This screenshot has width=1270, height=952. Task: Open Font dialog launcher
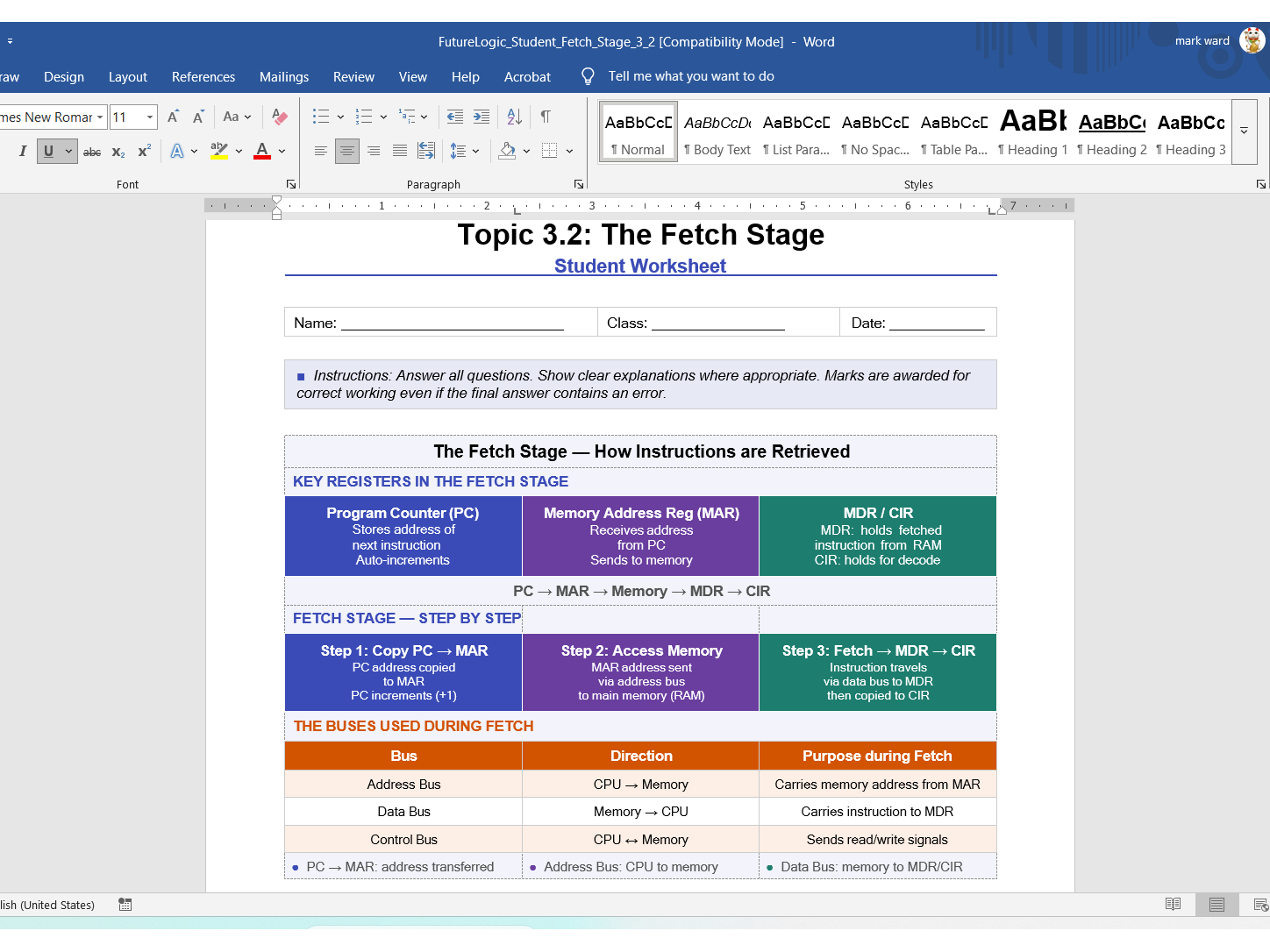[291, 184]
